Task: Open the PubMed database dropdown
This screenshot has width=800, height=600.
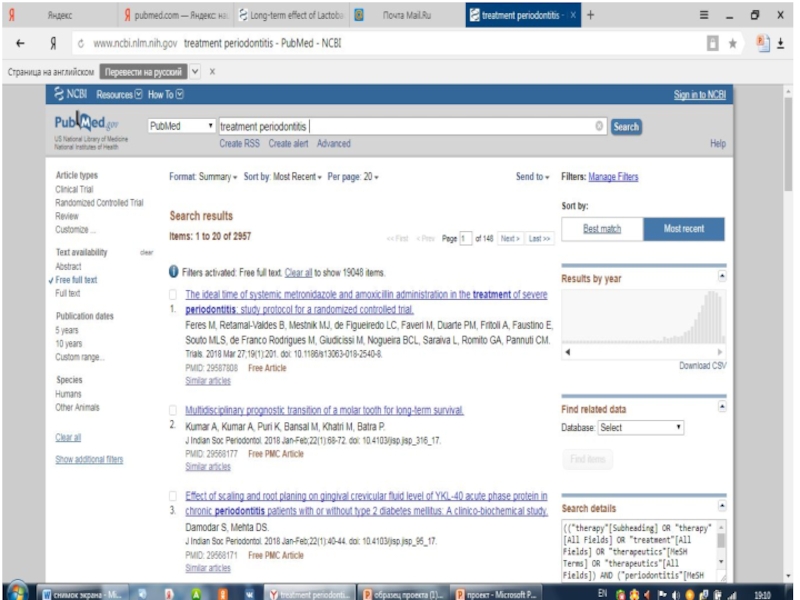Action: [x=181, y=127]
